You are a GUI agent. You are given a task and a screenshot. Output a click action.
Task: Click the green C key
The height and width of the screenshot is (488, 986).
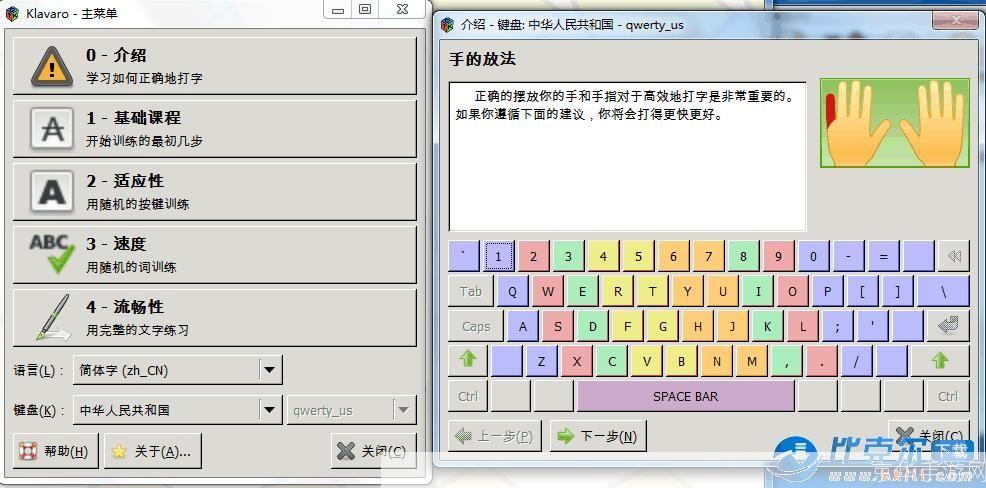(612, 362)
